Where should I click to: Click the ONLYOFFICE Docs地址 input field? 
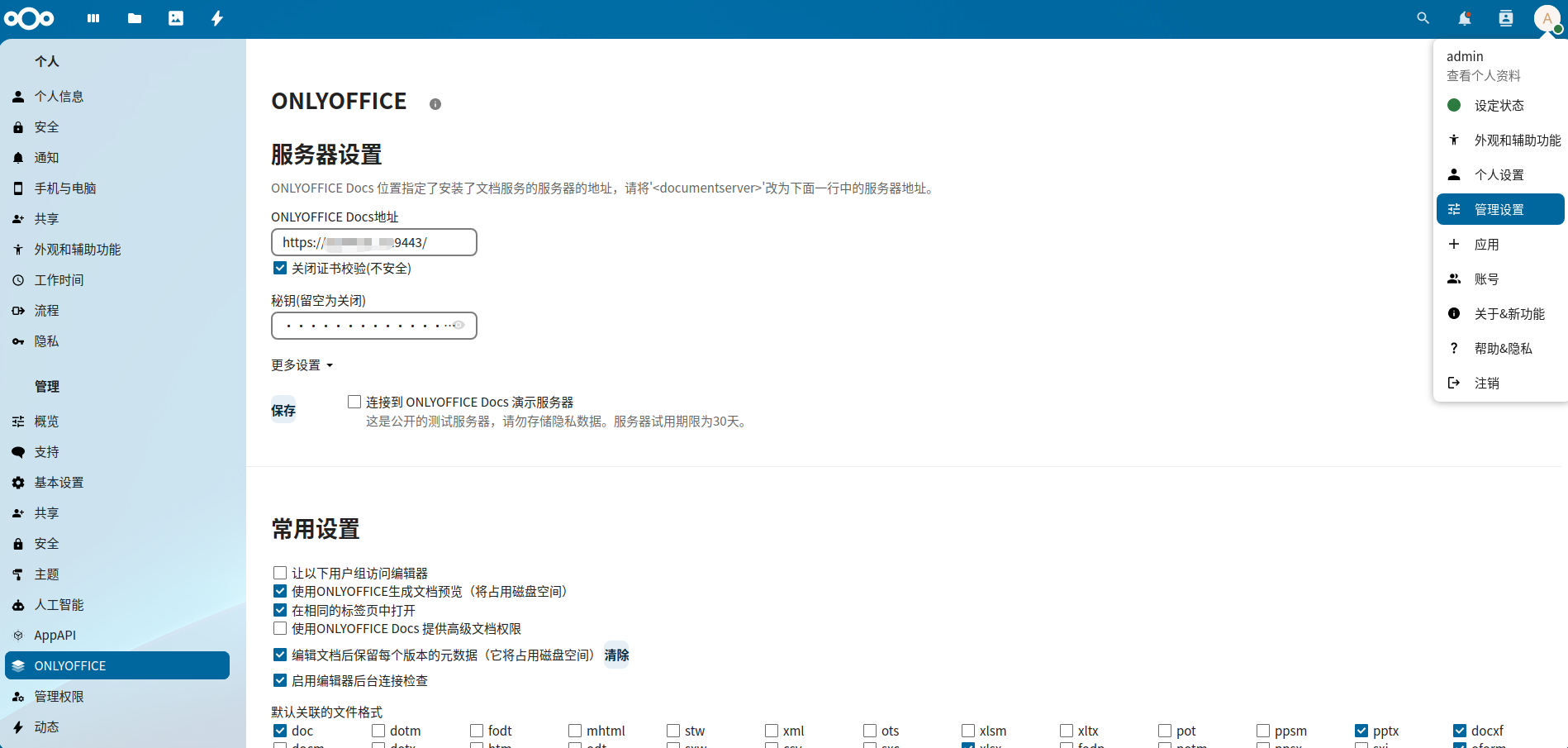coord(374,242)
